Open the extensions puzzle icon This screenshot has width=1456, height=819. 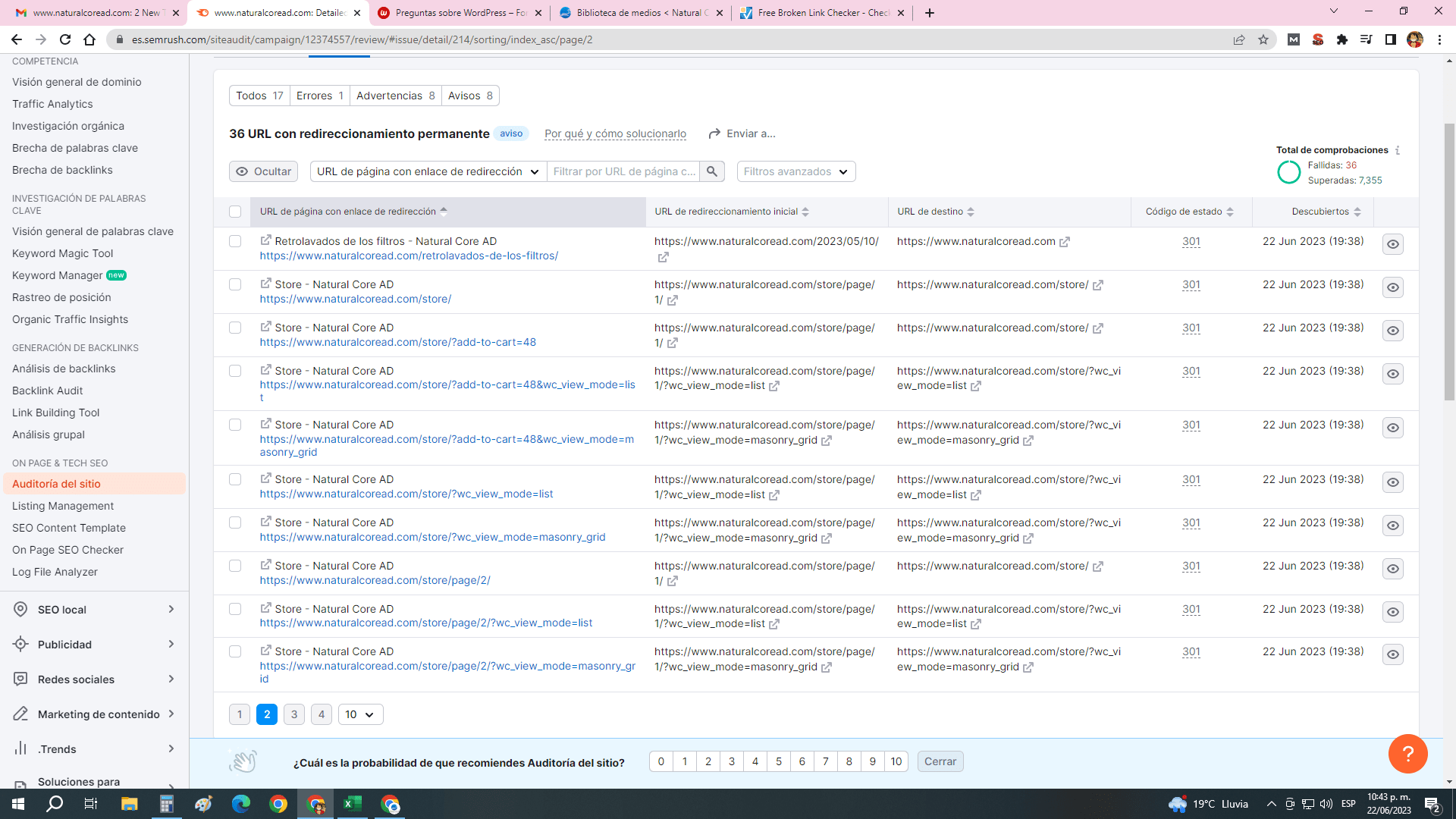click(x=1342, y=39)
